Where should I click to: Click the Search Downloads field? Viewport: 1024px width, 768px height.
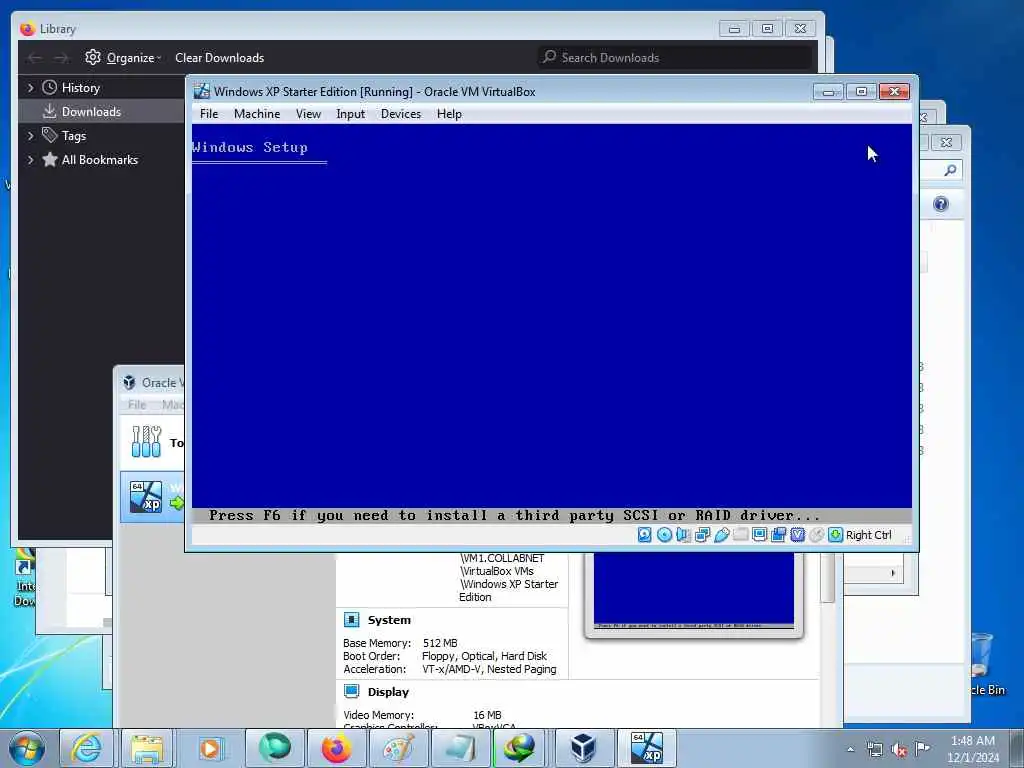(675, 57)
